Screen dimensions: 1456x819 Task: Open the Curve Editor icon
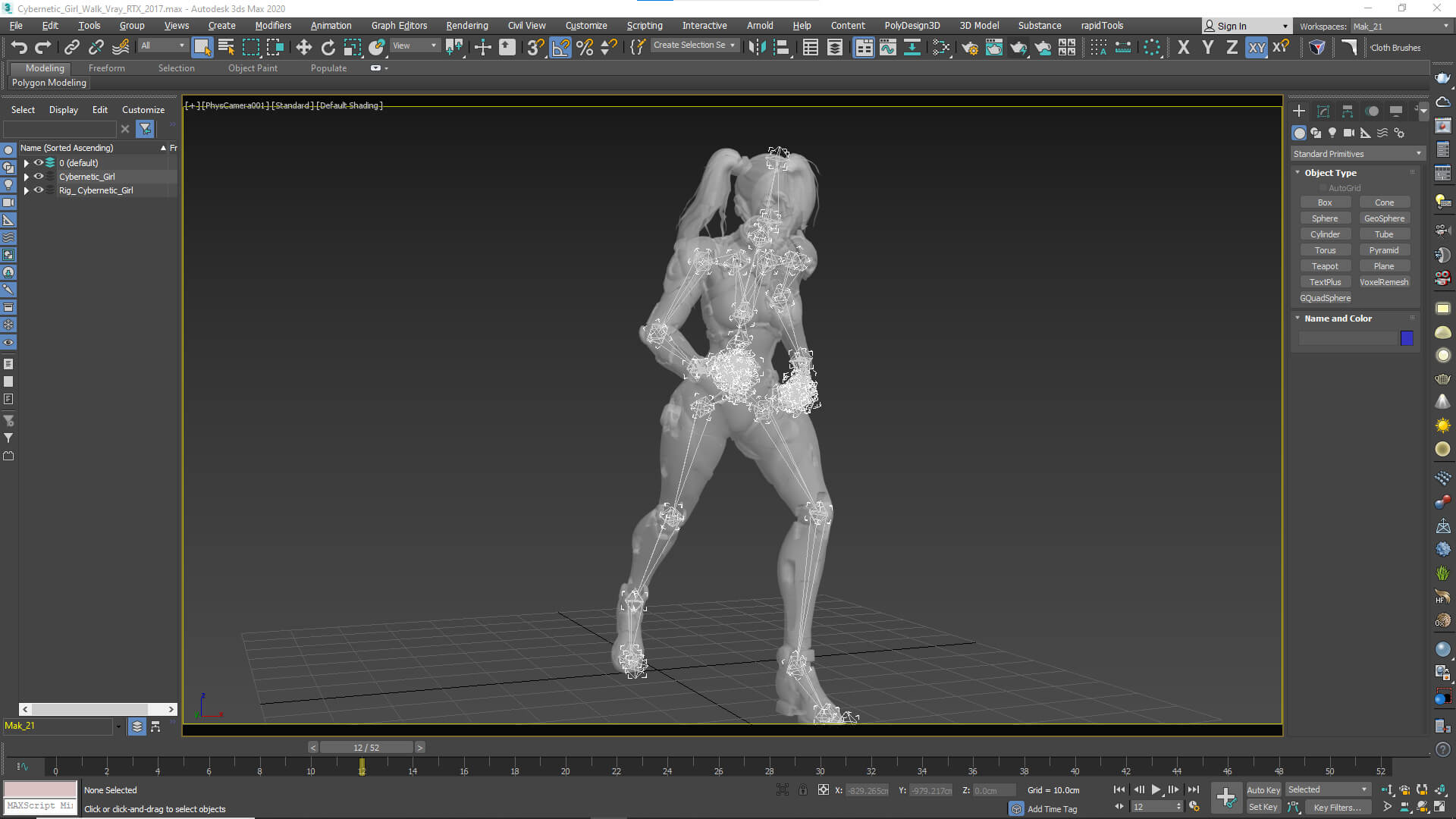[x=888, y=47]
